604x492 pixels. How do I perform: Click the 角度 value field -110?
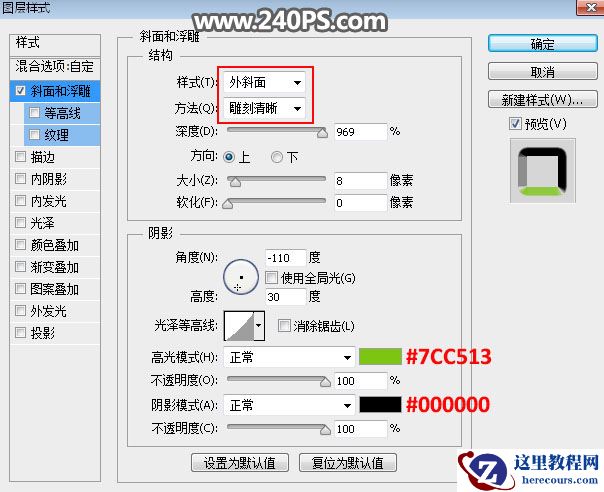click(285, 257)
